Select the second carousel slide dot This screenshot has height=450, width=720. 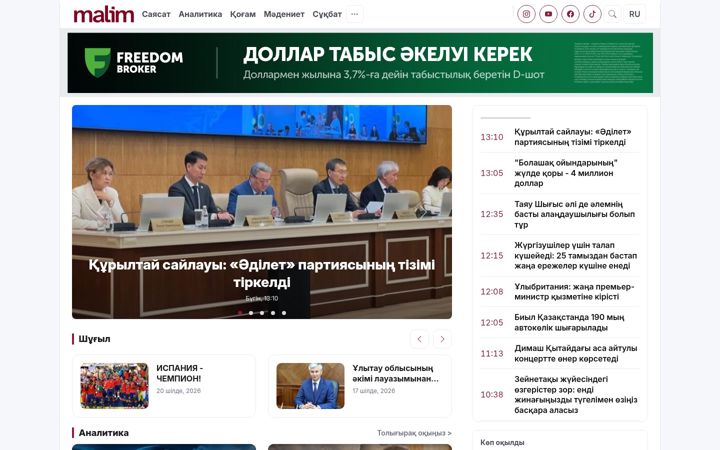251,313
